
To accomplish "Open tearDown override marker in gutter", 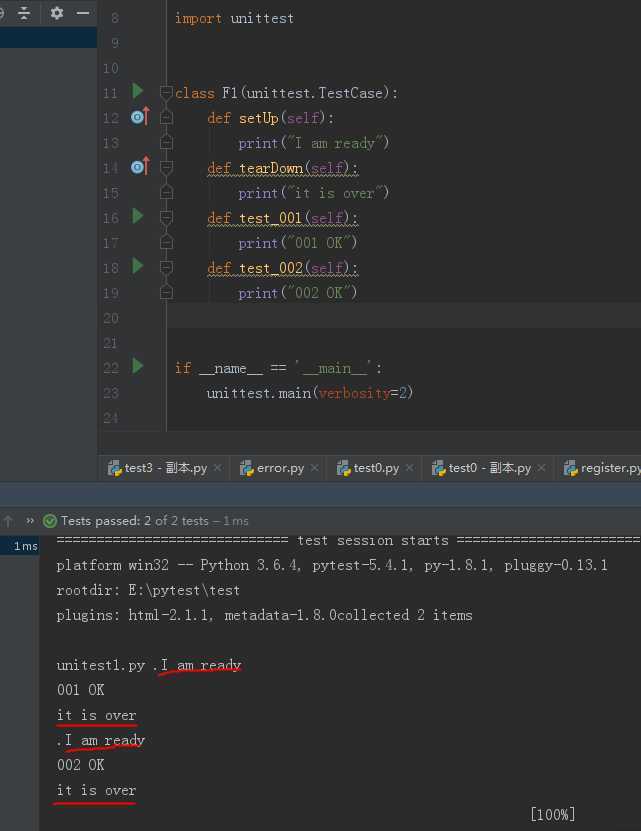I will [x=141, y=167].
